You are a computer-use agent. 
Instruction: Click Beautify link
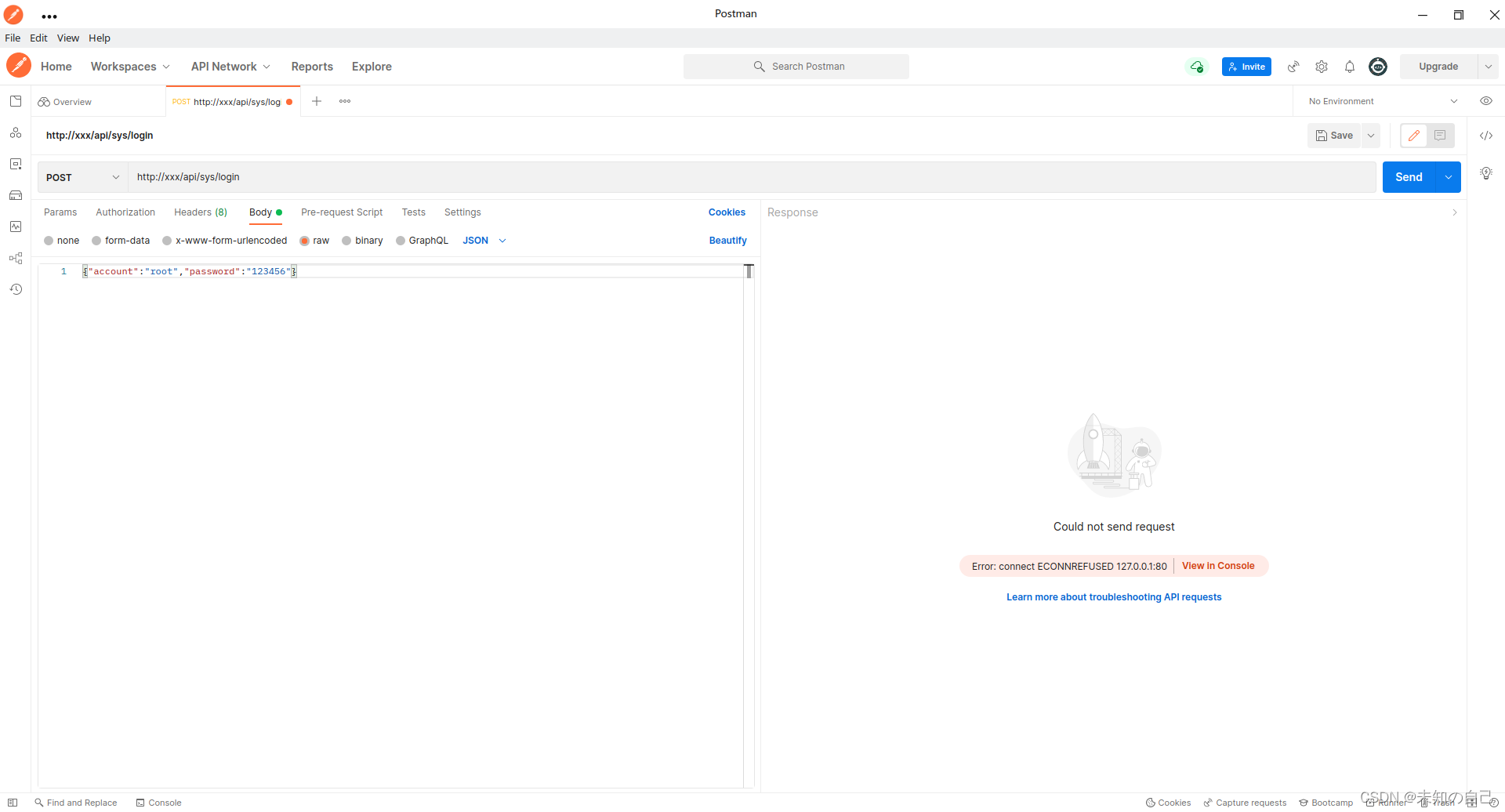pyautogui.click(x=728, y=241)
